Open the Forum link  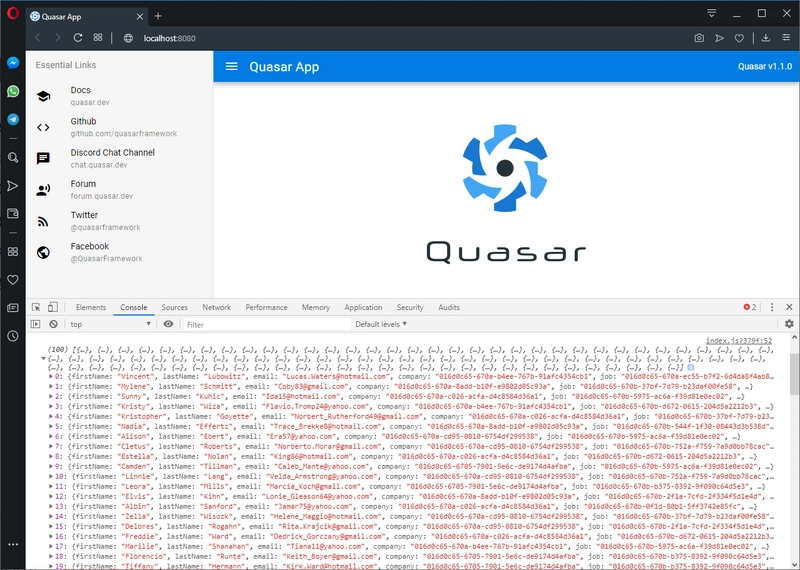(119, 189)
